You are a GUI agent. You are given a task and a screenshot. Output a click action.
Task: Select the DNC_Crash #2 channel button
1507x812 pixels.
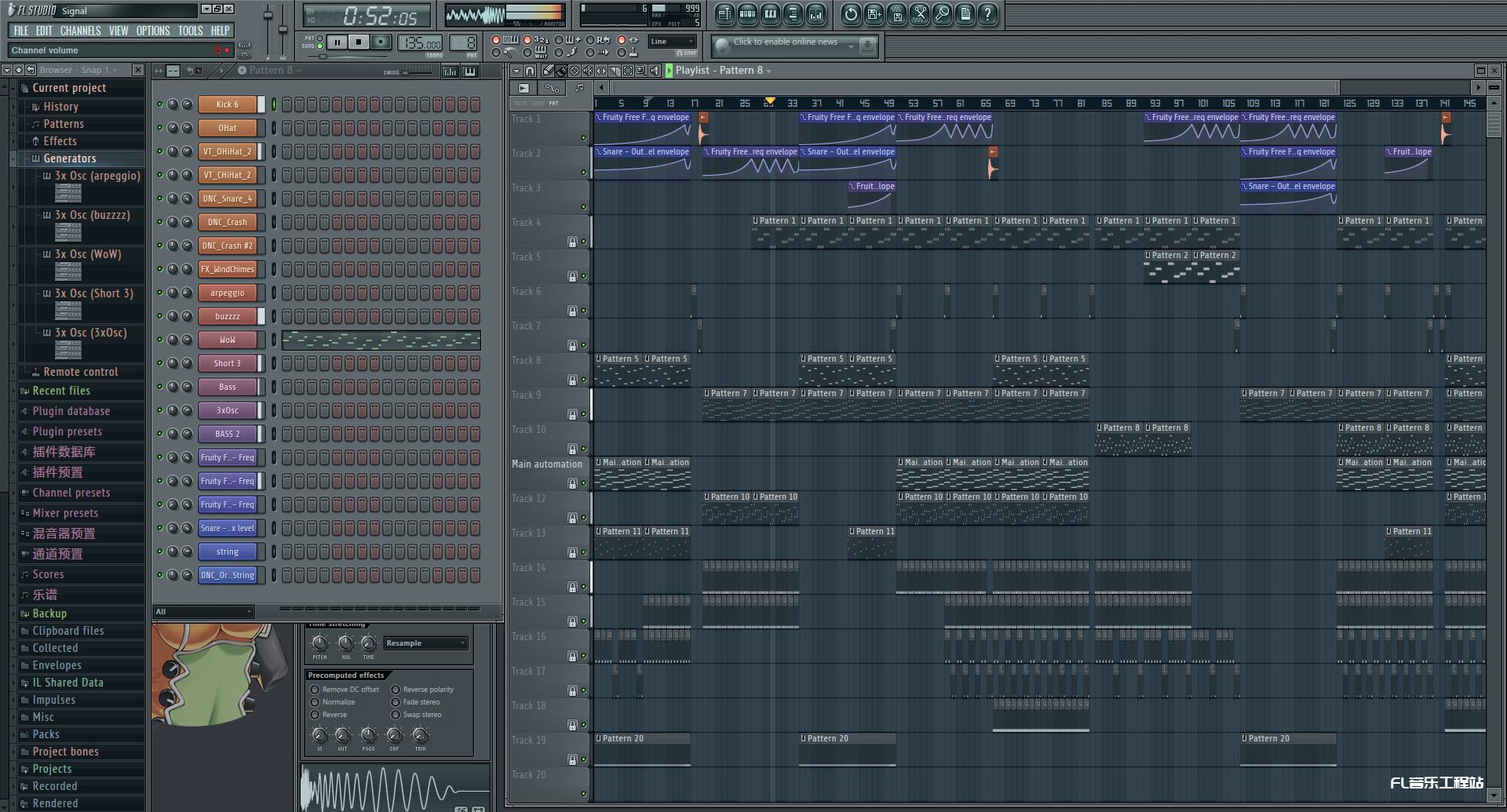click(x=228, y=246)
